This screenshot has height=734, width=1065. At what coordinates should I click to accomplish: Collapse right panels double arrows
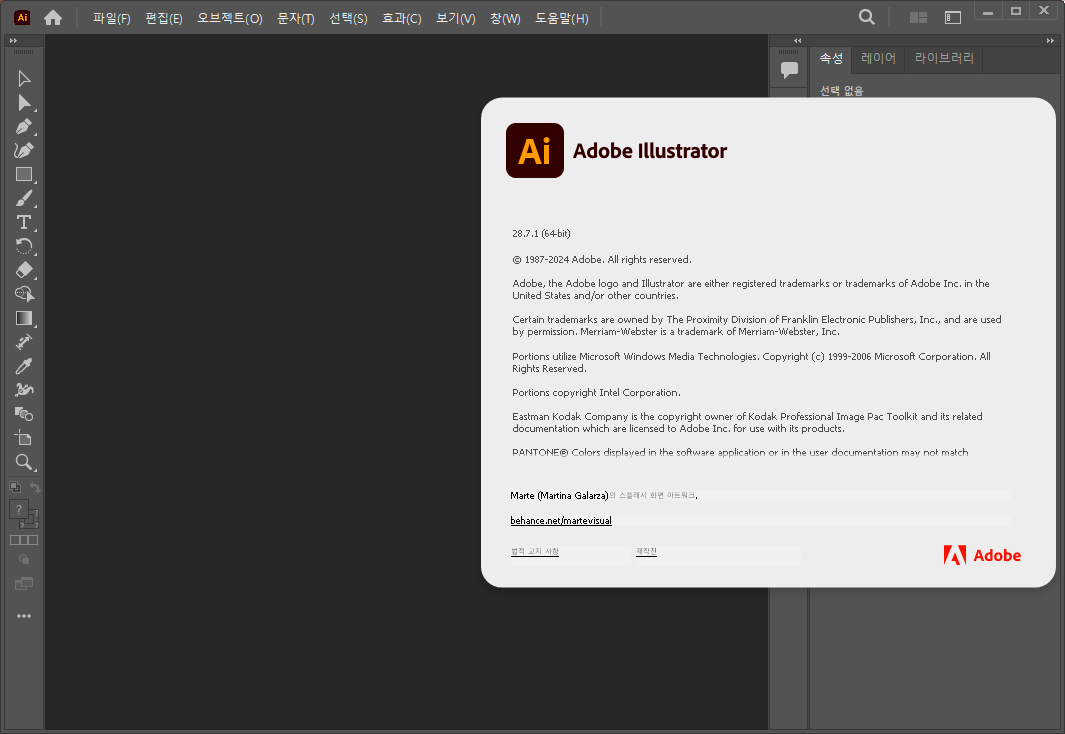(x=1050, y=41)
